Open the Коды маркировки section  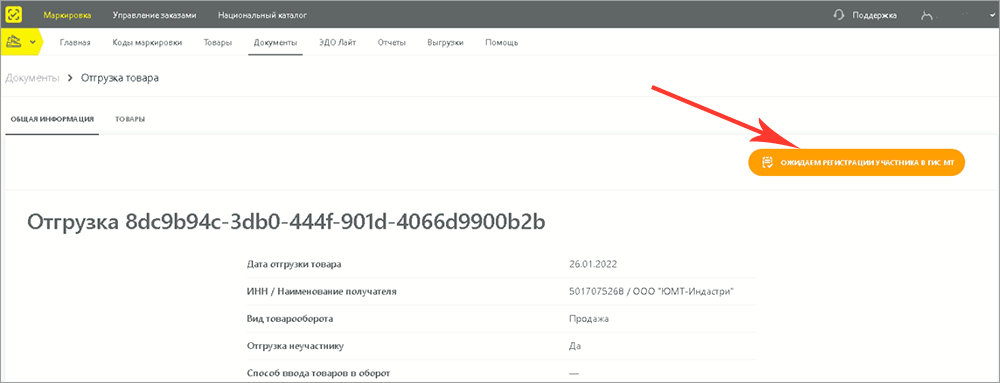(x=147, y=43)
